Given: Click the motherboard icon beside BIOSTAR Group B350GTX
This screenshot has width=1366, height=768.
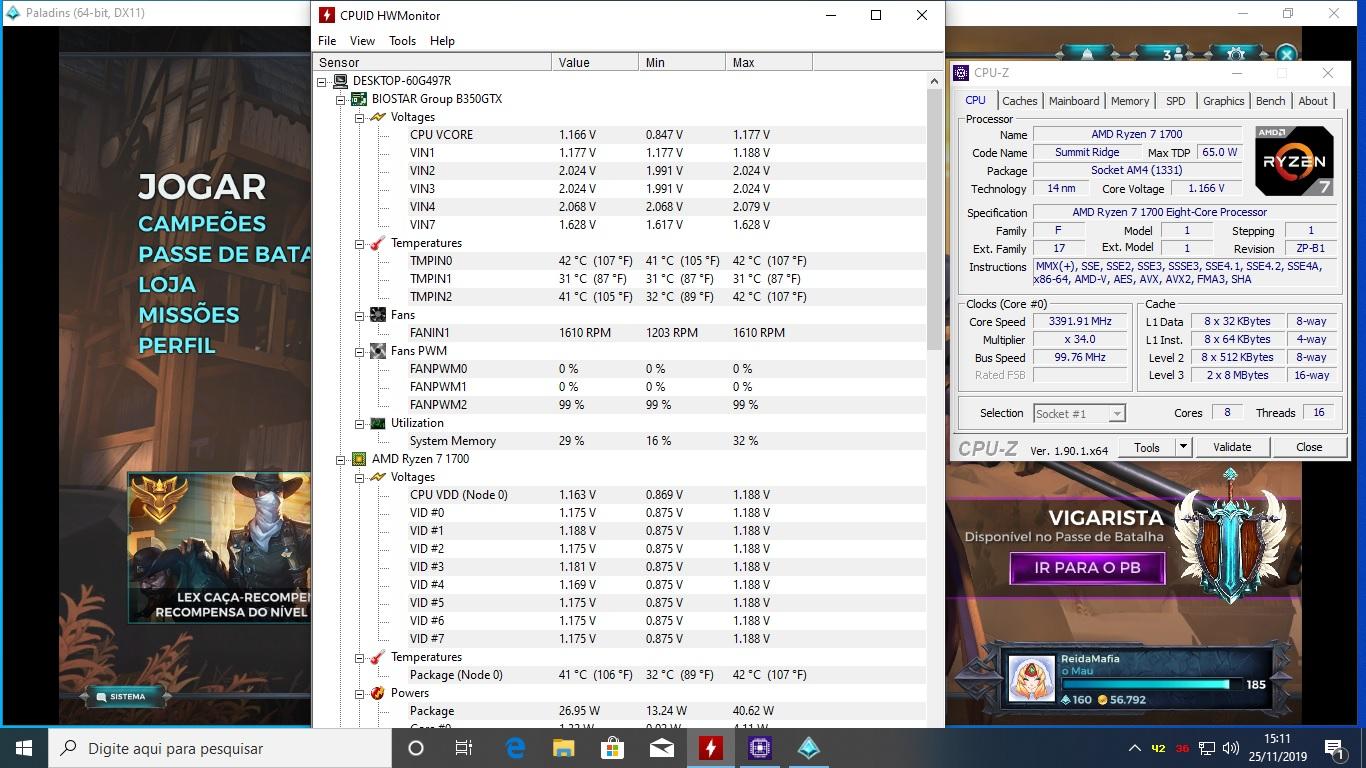Looking at the screenshot, I should pos(359,99).
